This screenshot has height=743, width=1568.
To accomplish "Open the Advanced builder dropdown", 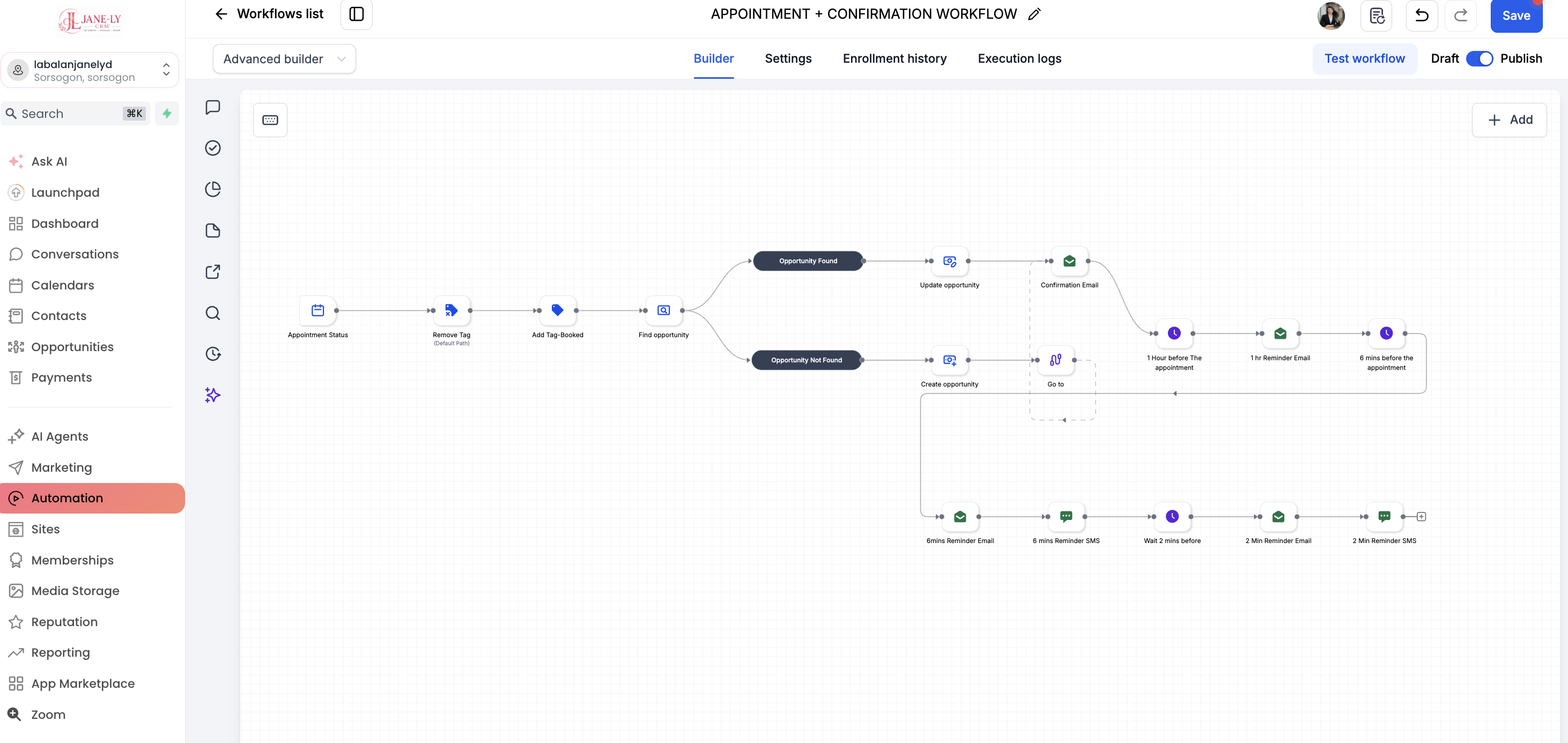I will pyautogui.click(x=284, y=59).
